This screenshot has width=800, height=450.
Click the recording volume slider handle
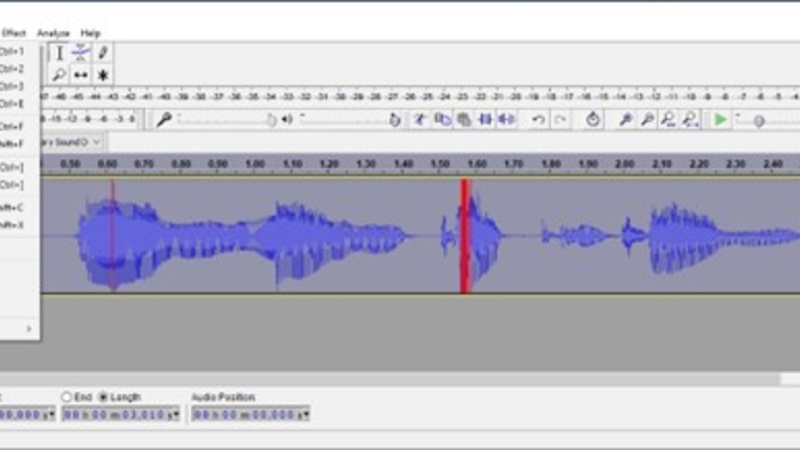271,119
